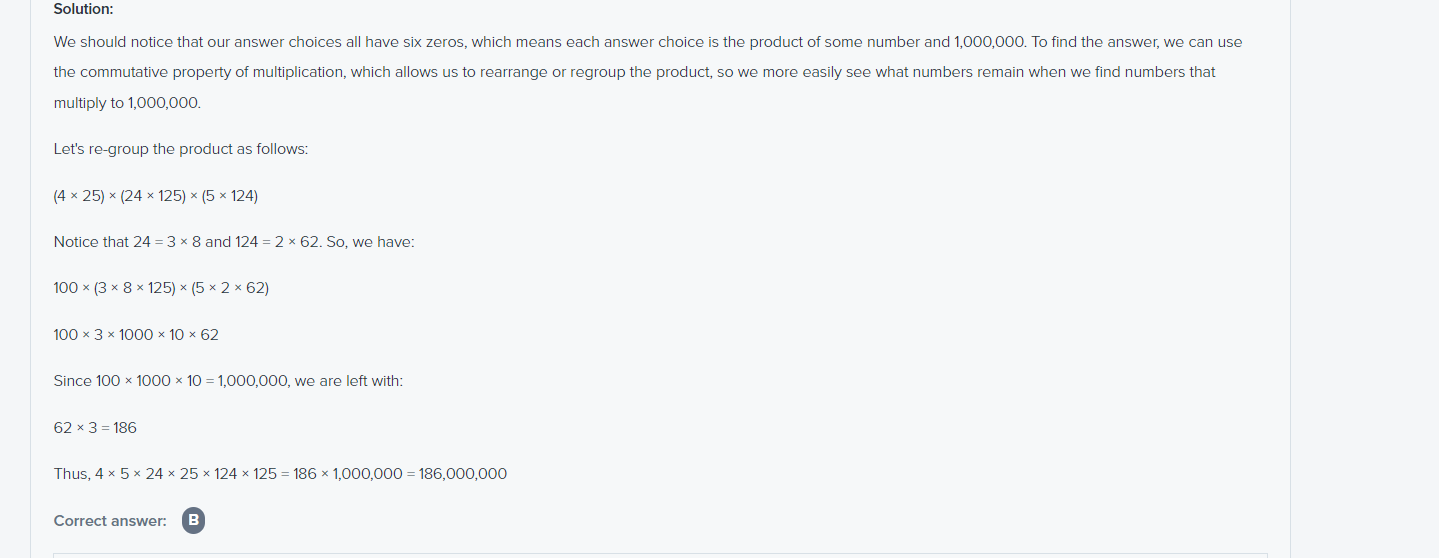Click the expression '100 × (3 × 8 × 125) × (5 × 2 × 62)'

point(161,288)
